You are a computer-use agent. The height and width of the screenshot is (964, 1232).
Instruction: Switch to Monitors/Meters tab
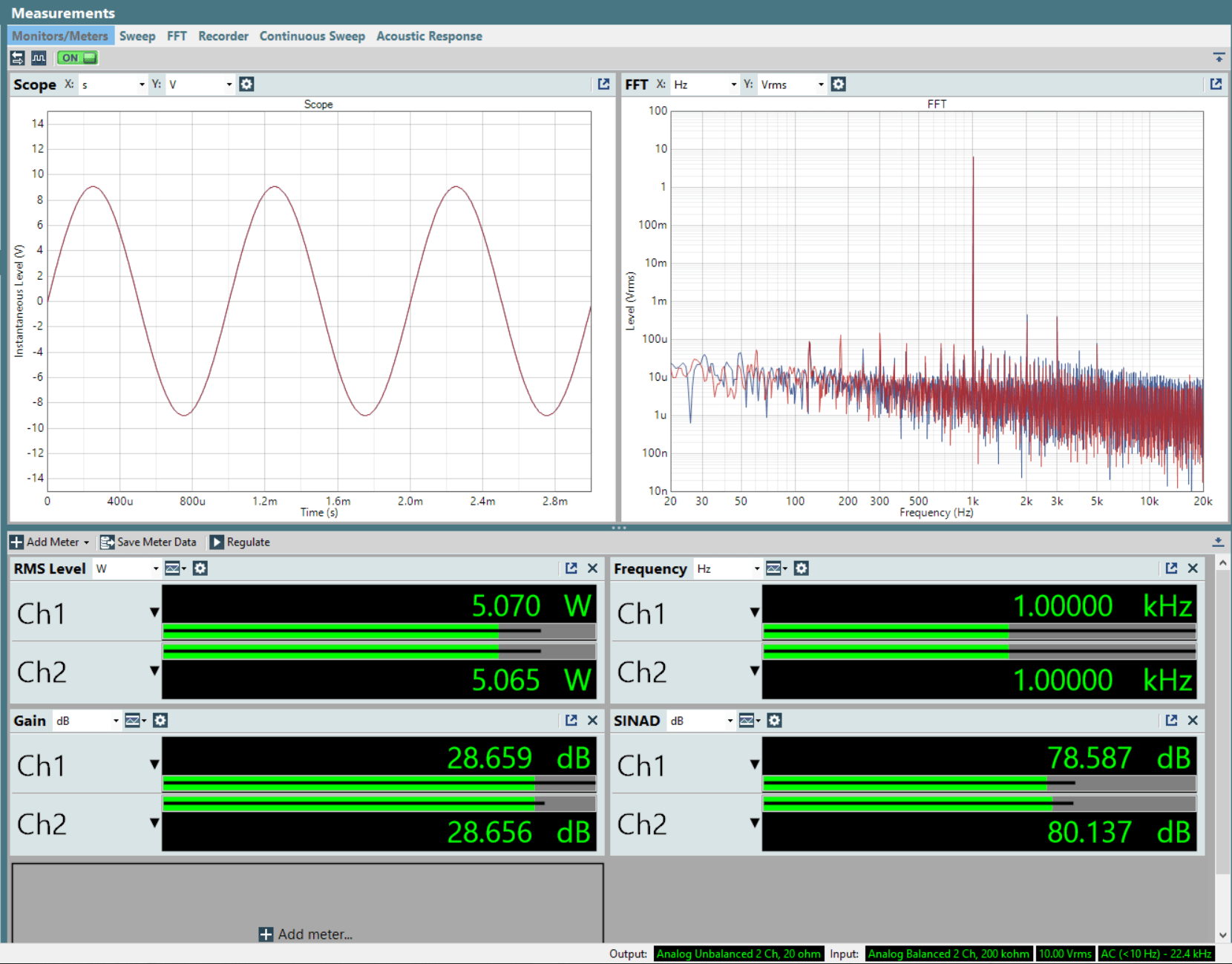pyautogui.click(x=60, y=36)
